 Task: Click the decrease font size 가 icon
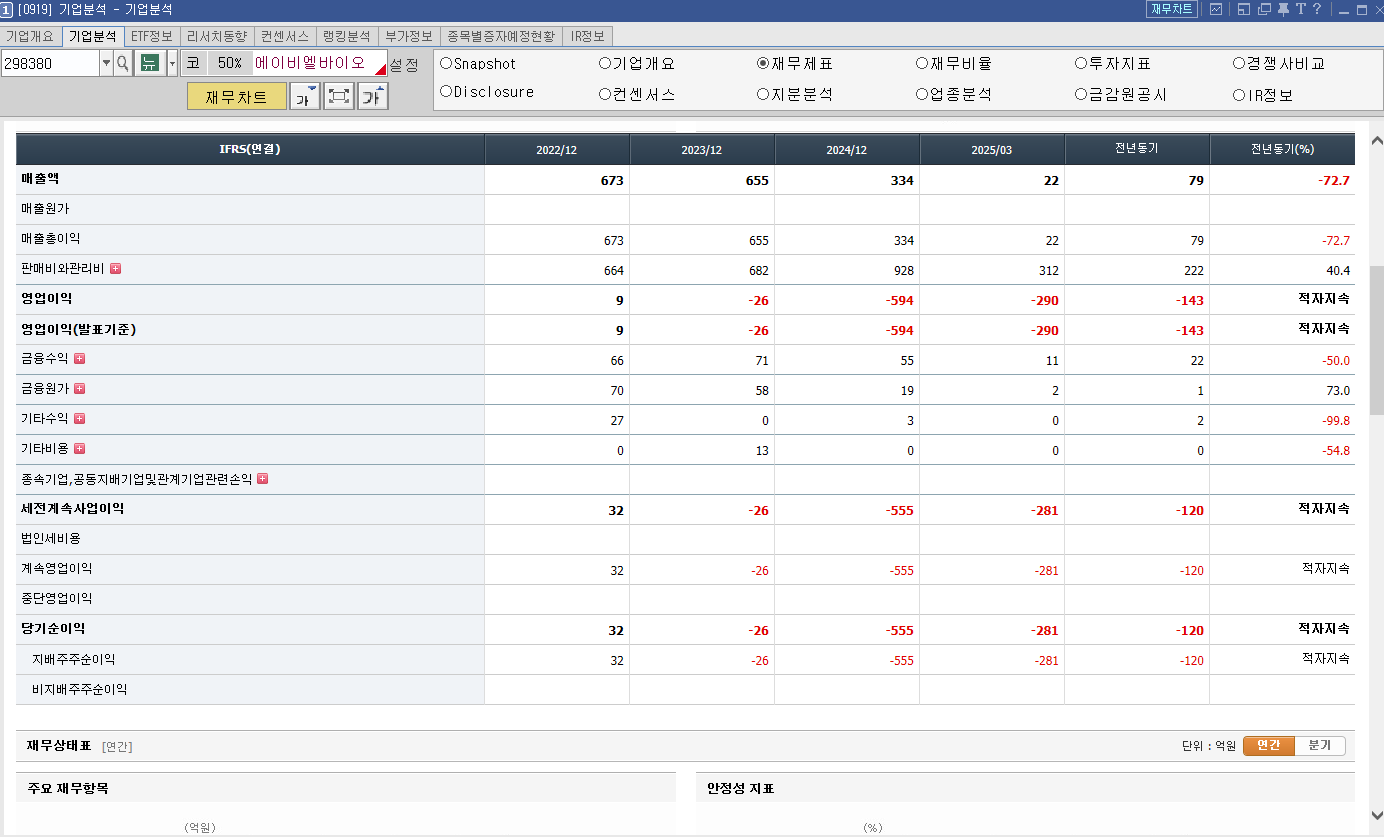coord(304,97)
